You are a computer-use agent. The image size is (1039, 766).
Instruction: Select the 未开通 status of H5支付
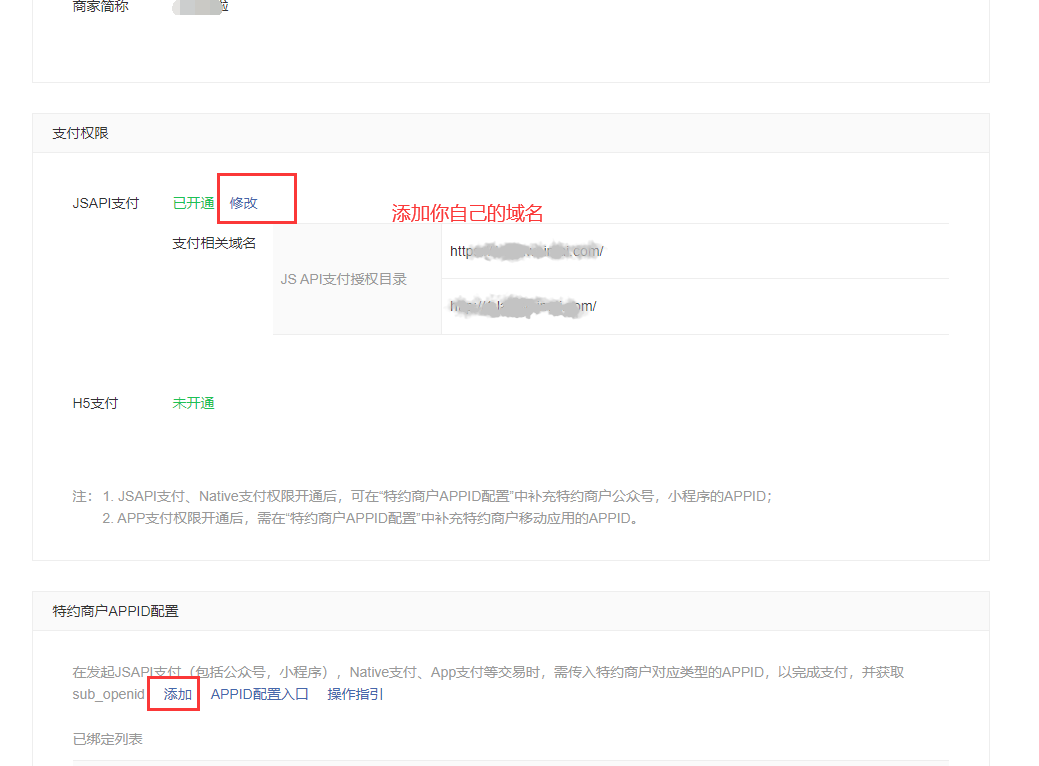point(193,403)
